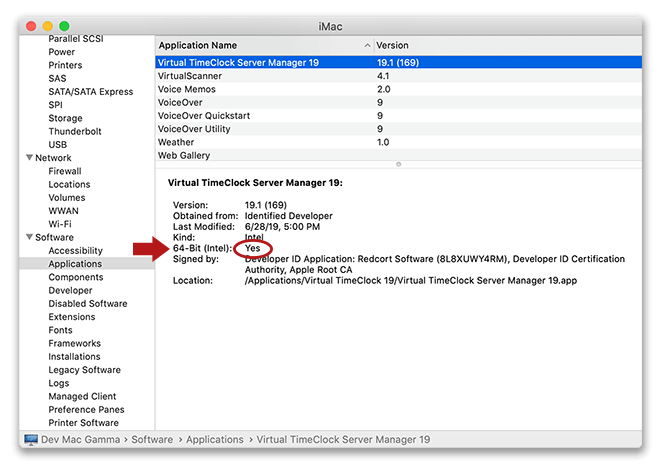This screenshot has width=660, height=465.
Task: Open Developer under Software
Action: (70, 290)
